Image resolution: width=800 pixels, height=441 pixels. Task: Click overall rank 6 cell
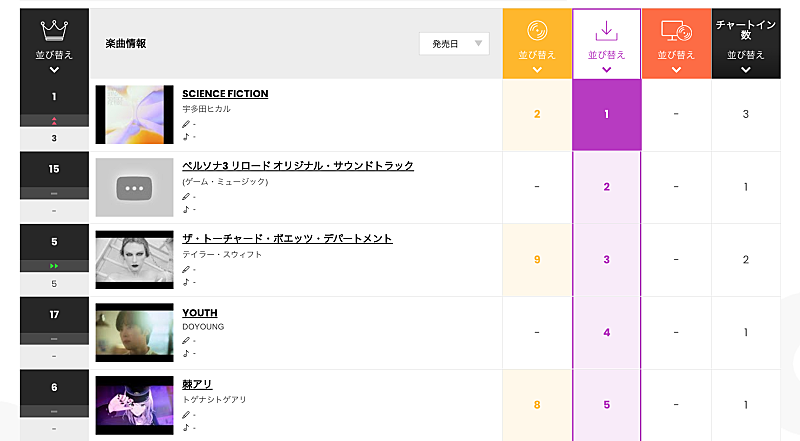pos(54,387)
